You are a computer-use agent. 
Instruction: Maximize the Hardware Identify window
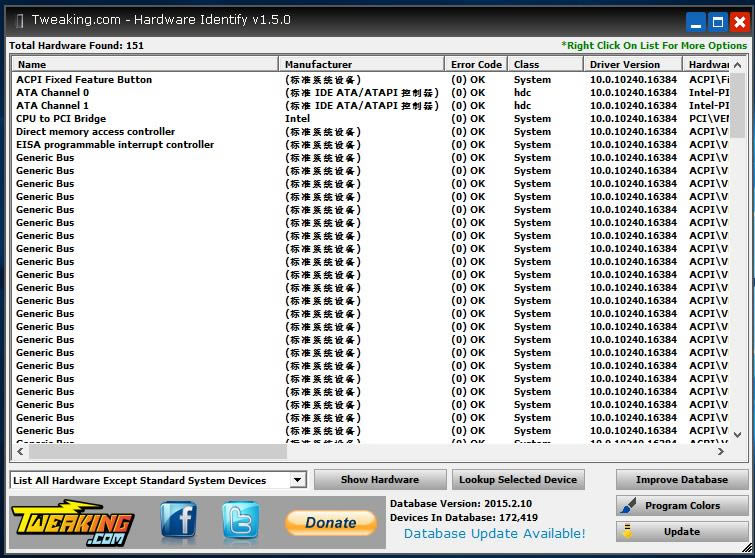point(718,22)
